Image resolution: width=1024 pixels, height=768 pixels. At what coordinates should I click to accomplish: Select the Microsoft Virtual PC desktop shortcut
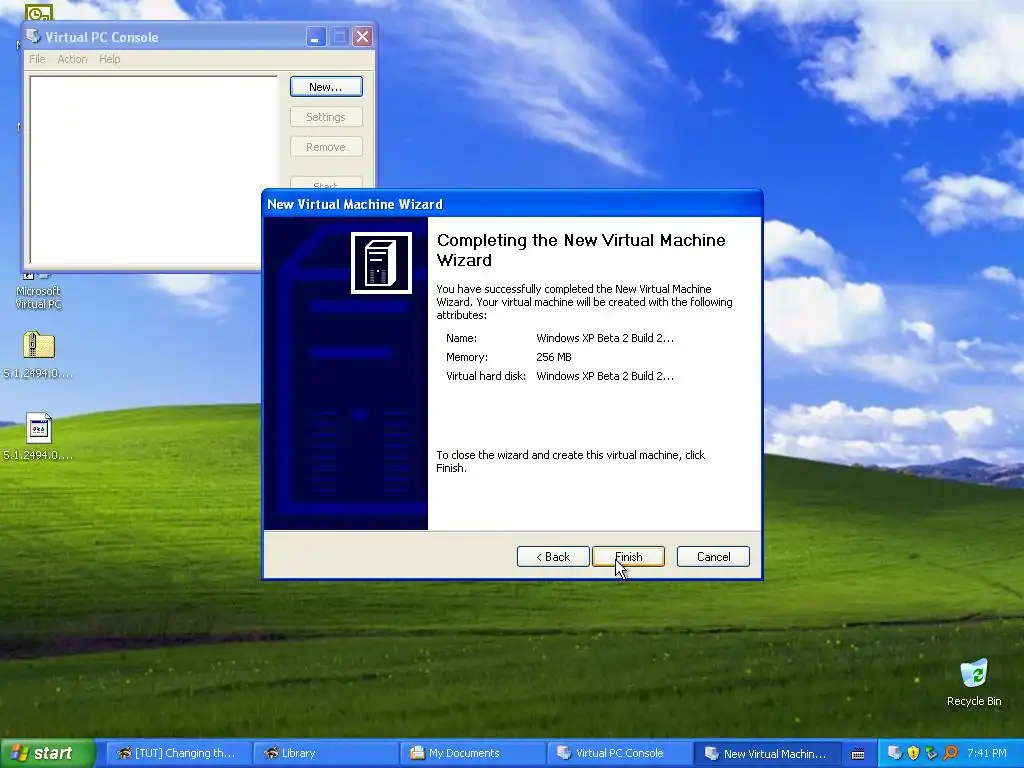38,291
